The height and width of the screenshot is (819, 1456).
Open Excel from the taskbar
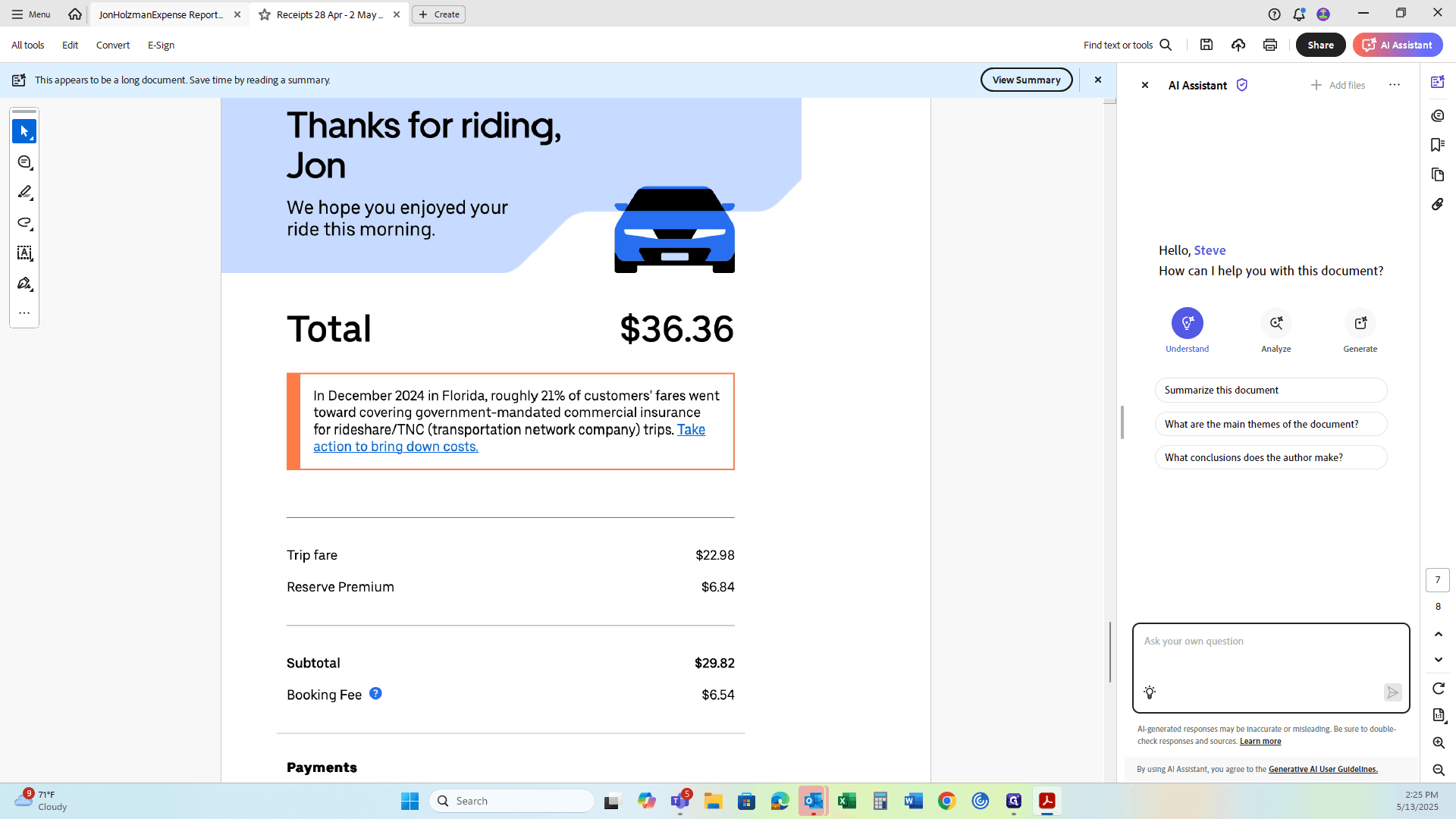point(847,801)
